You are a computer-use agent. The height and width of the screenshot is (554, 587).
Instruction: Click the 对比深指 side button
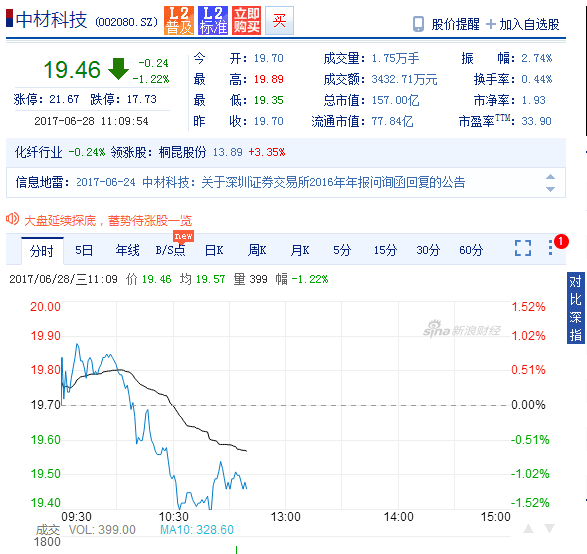pyautogui.click(x=575, y=308)
